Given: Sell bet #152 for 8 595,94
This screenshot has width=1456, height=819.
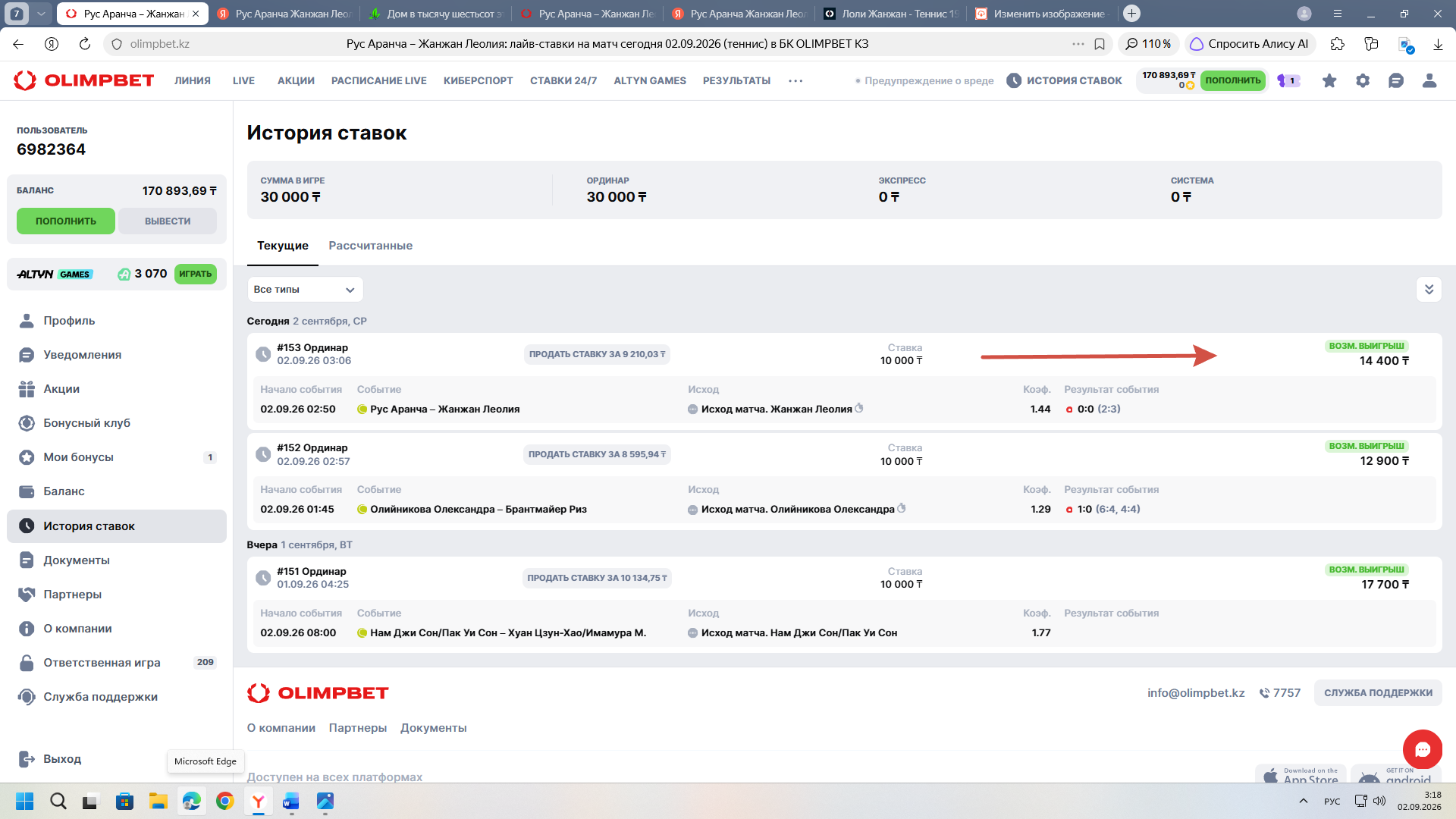Looking at the screenshot, I should pos(597,454).
